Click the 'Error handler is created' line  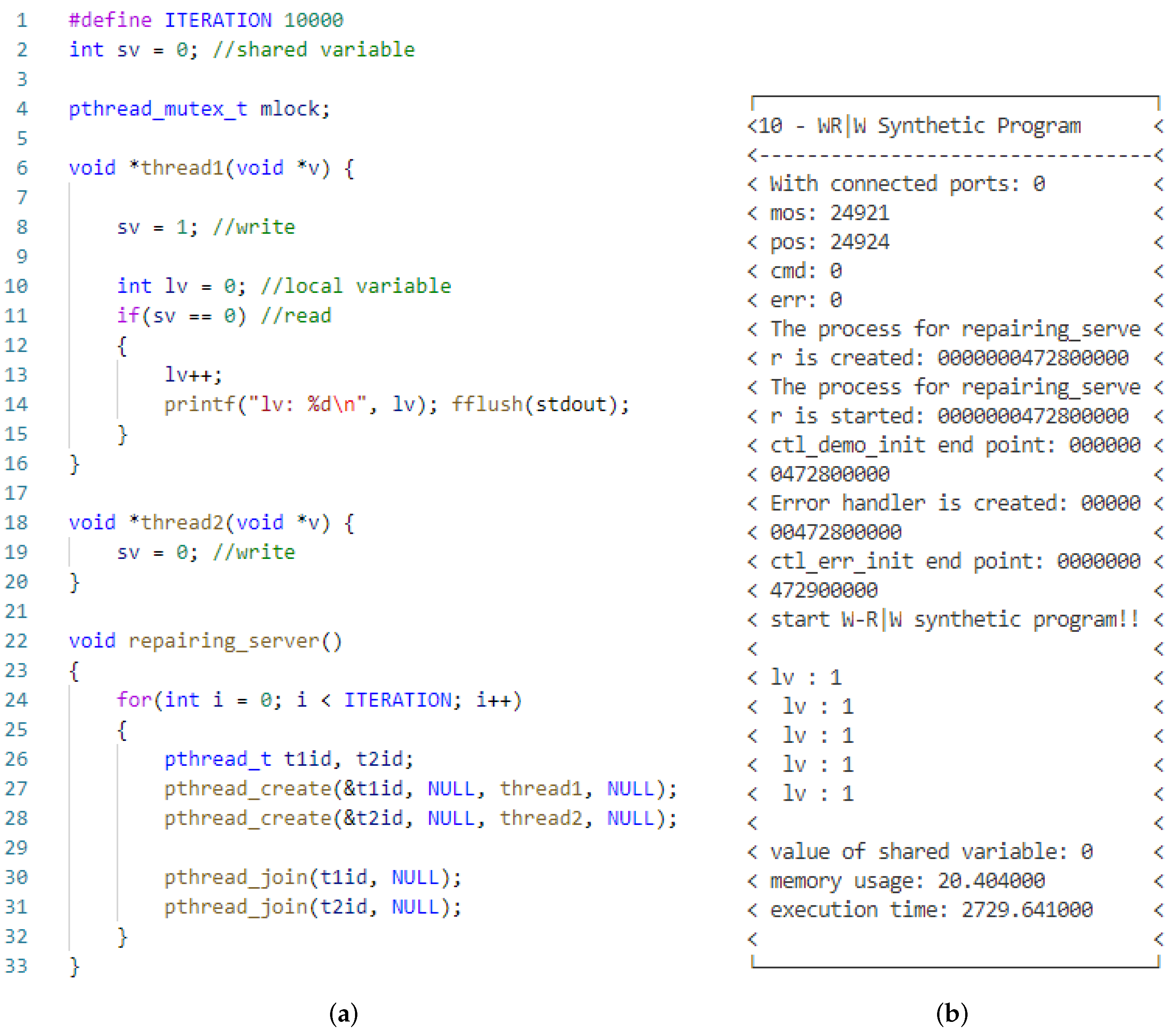[956, 503]
